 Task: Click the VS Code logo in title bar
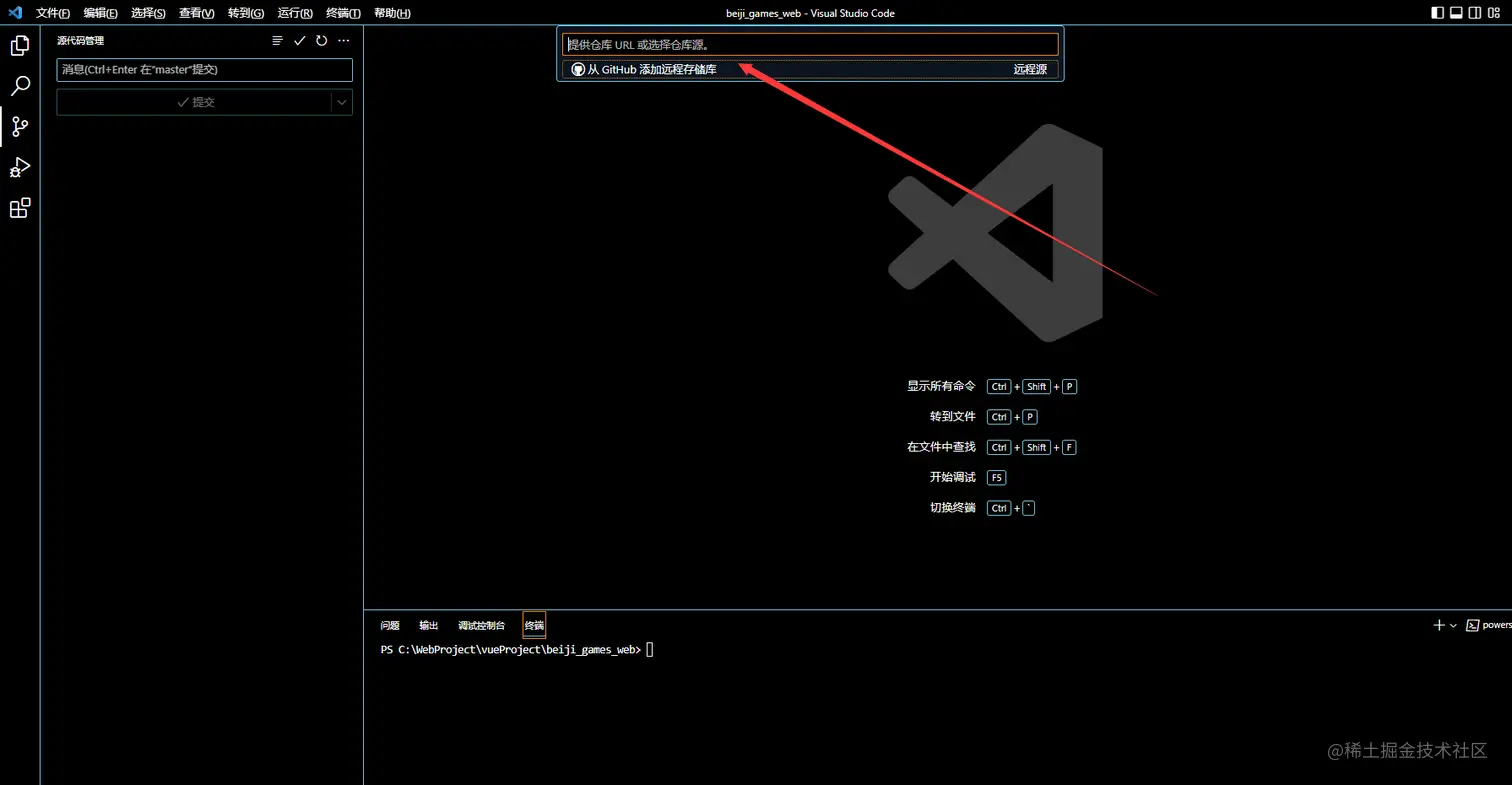pos(15,13)
